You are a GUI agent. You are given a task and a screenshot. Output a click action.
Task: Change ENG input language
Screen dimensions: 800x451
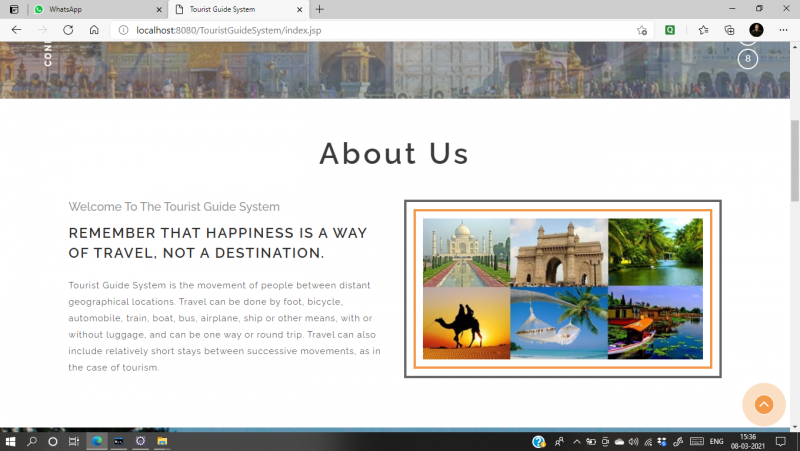point(716,441)
